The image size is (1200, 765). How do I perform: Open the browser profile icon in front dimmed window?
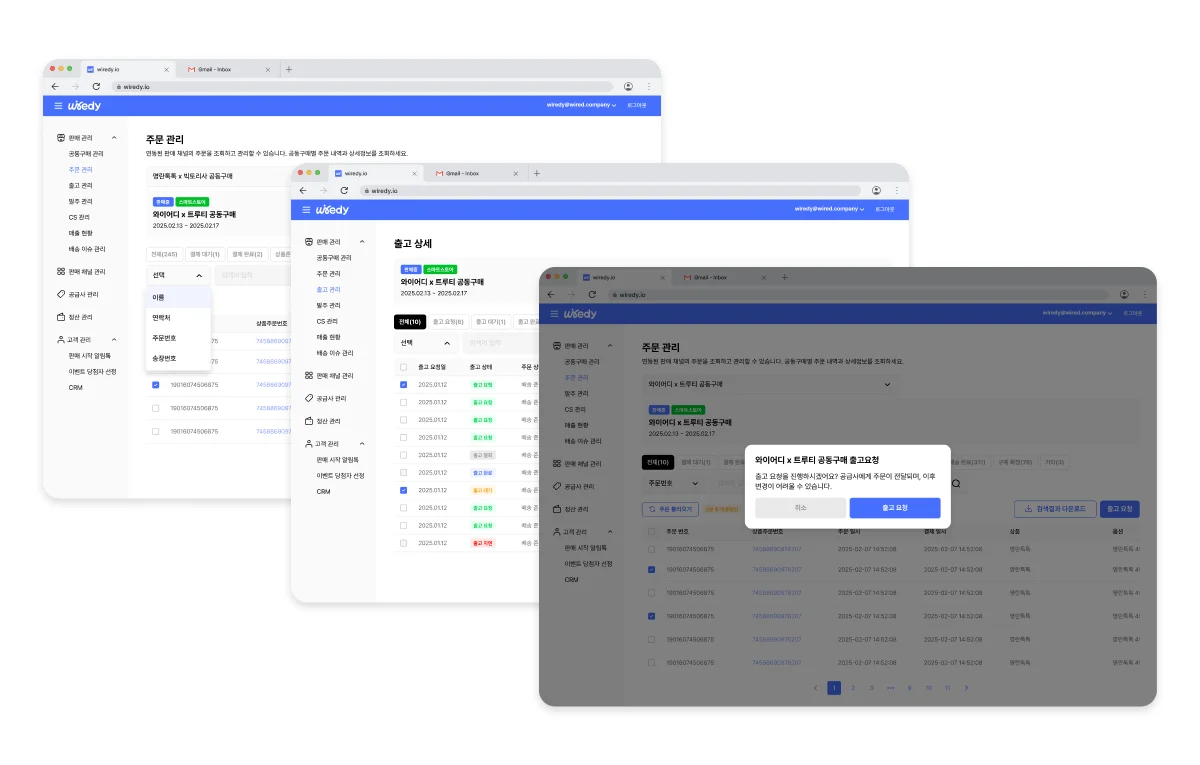[1124, 294]
